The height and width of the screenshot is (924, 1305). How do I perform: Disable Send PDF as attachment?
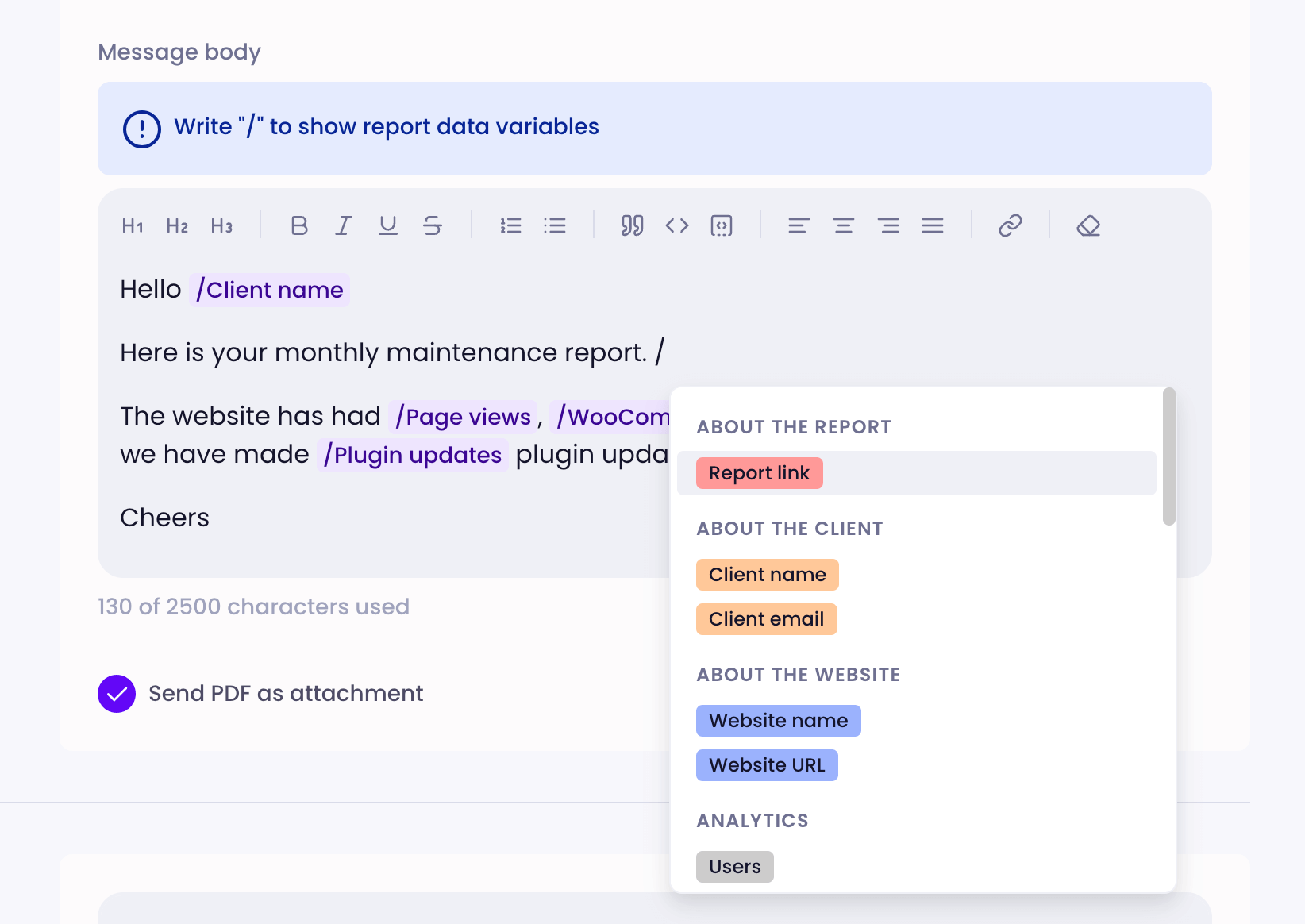(117, 693)
